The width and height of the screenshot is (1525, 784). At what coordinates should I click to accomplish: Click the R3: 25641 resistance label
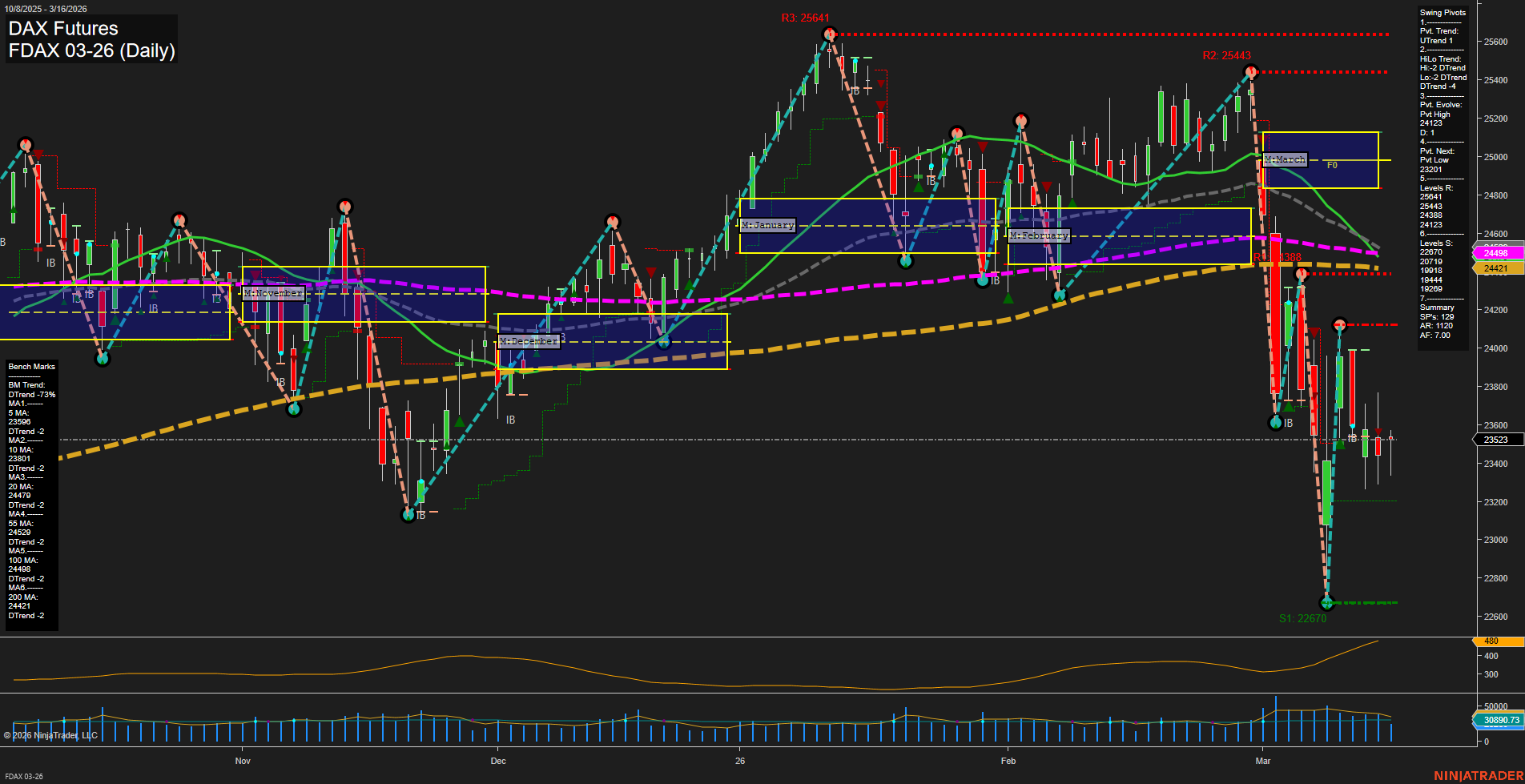coord(803,15)
